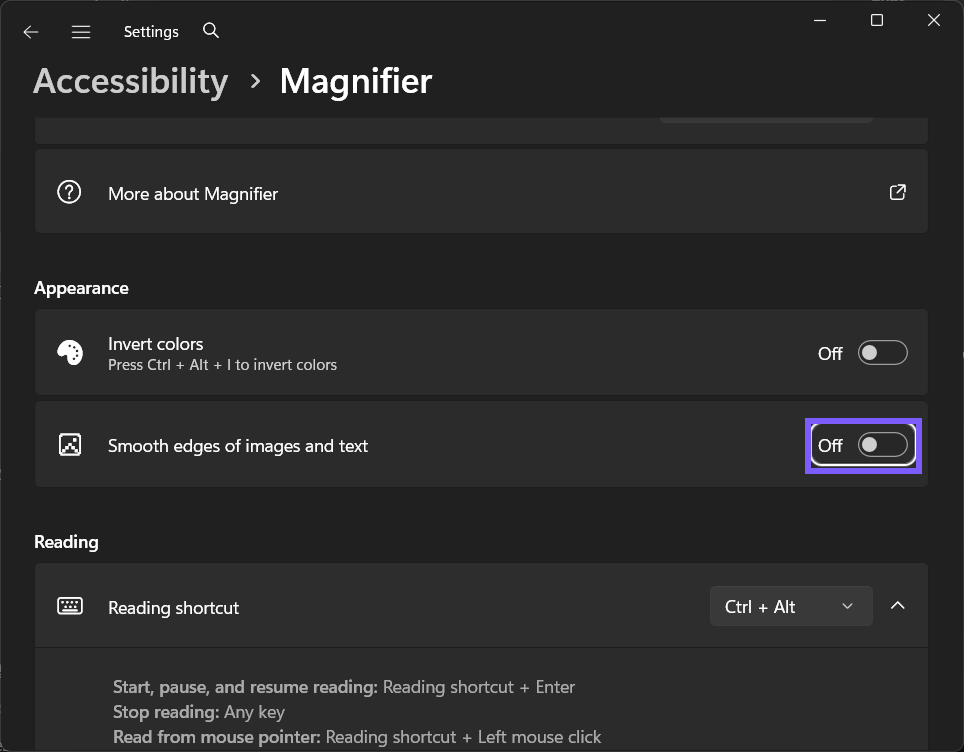964x752 pixels.
Task: Open the hamburger navigation menu
Action: (x=81, y=32)
